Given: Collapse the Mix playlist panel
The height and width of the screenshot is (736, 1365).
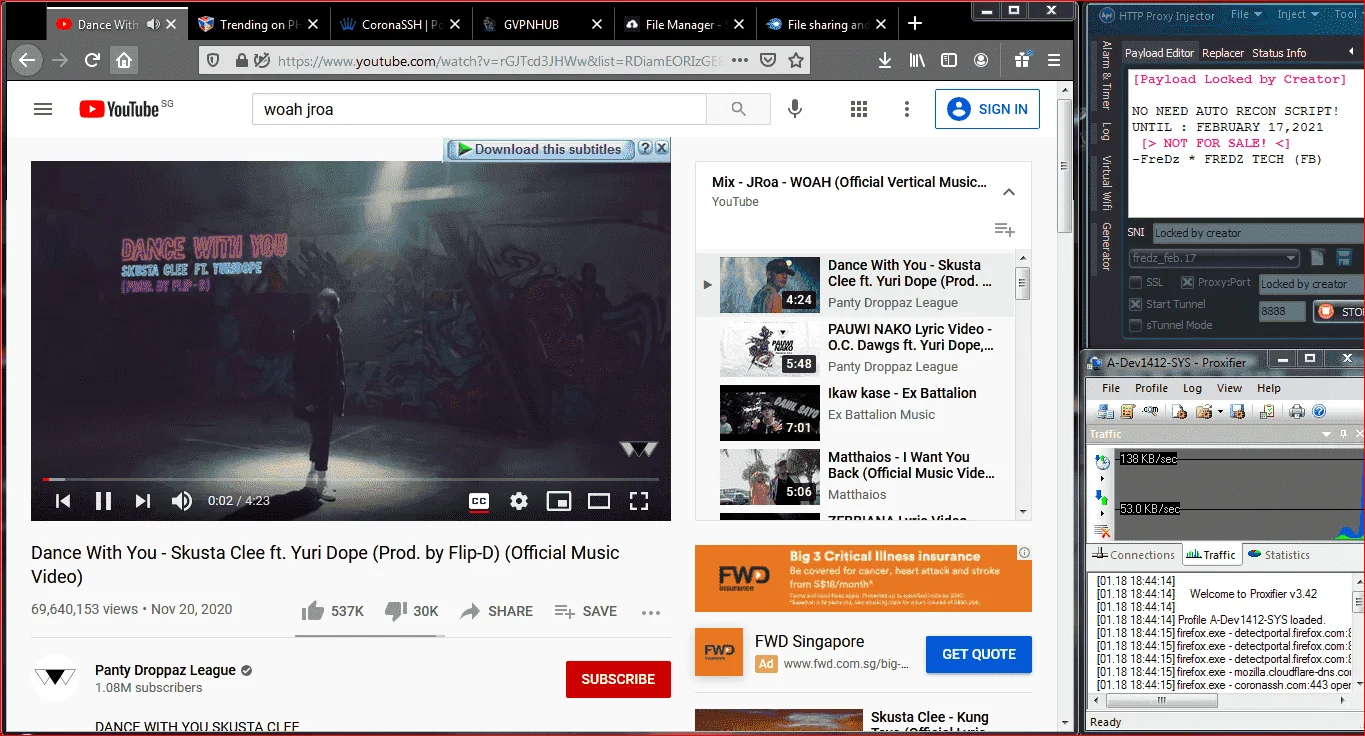Looking at the screenshot, I should [x=1009, y=192].
